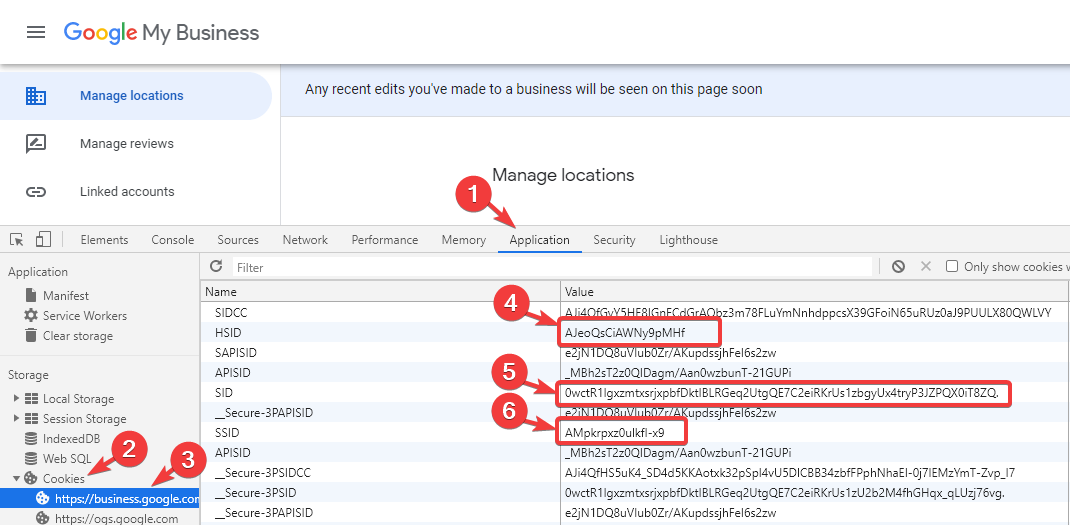Image resolution: width=1070 pixels, height=525 pixels.
Task: Switch to the Network tab
Action: [305, 240]
